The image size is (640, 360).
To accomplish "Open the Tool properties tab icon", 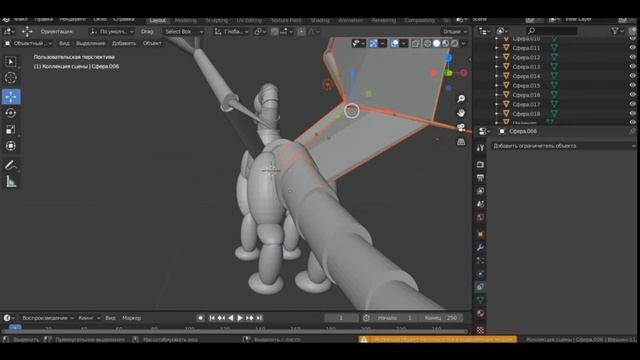I will tap(480, 148).
